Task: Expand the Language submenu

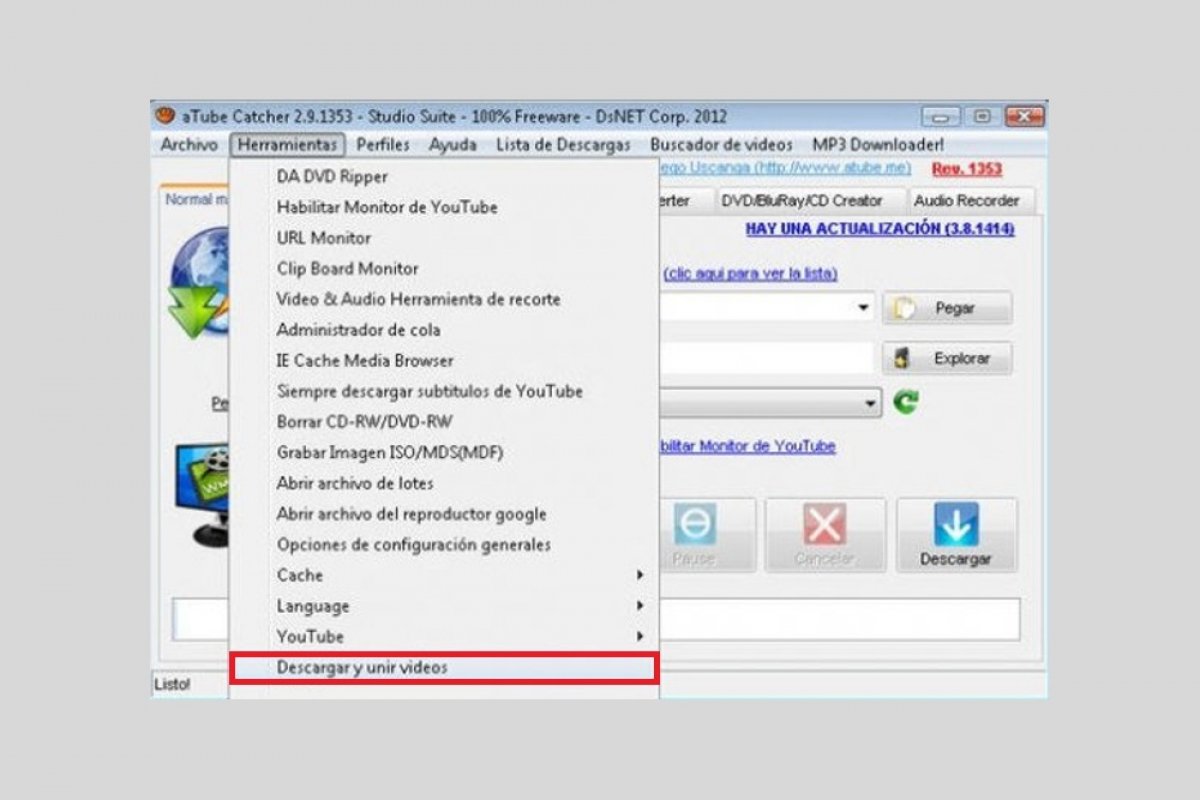Action: tap(444, 606)
